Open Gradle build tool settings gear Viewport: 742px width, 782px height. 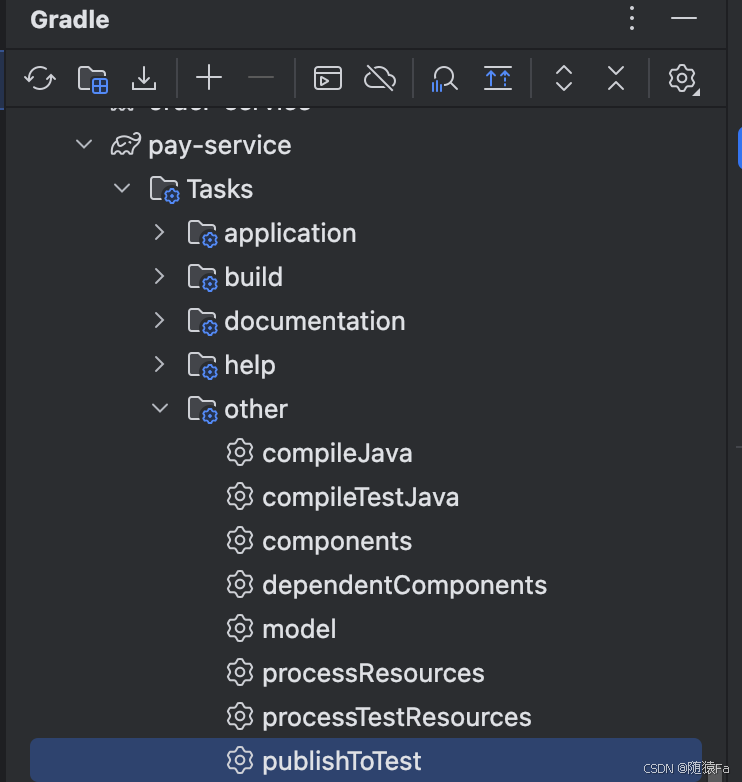(683, 79)
